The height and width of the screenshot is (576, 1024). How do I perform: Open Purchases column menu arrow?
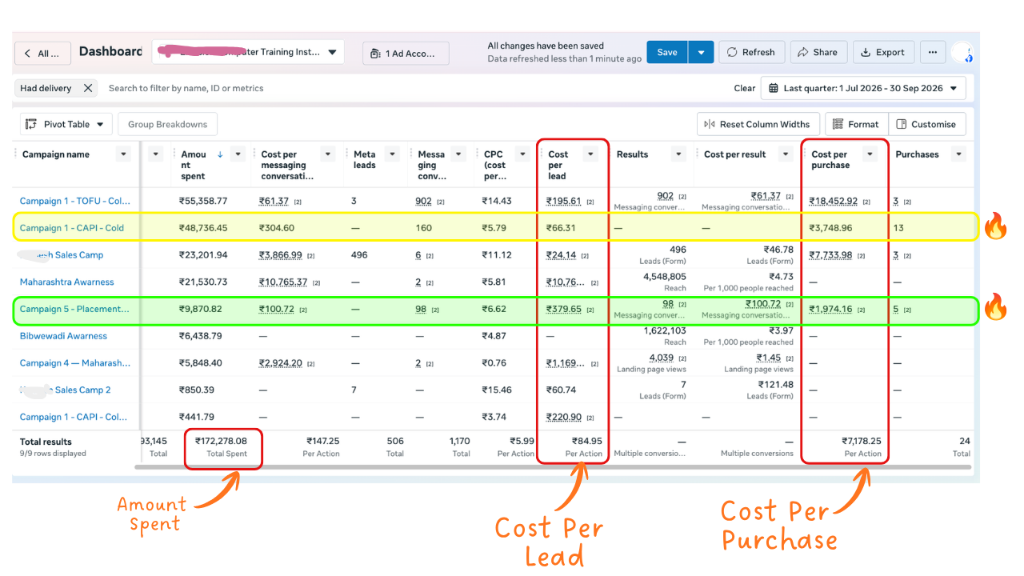click(x=959, y=154)
